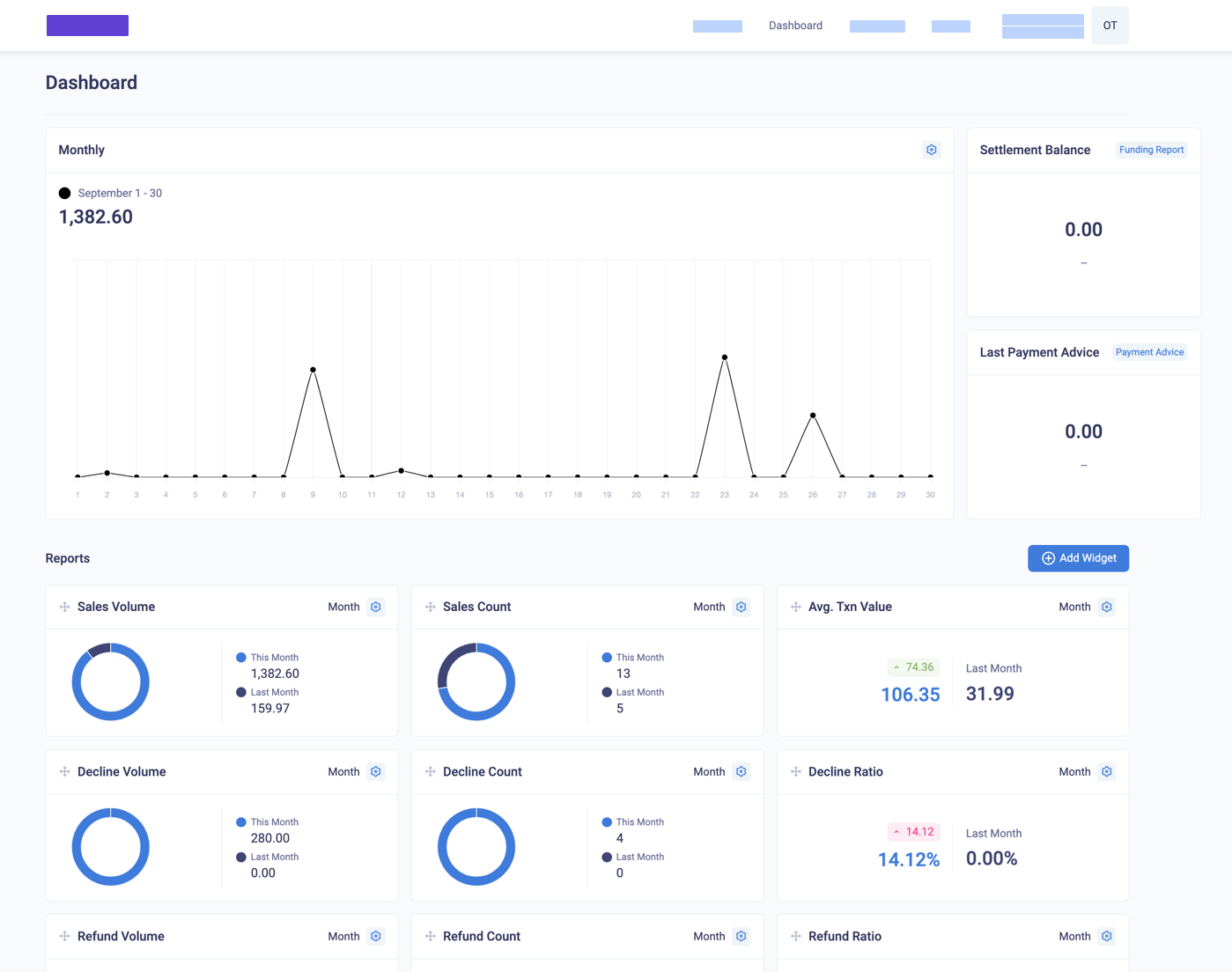Grab Decline Ratio move handle icon
This screenshot has width=1232, height=972.
796,771
